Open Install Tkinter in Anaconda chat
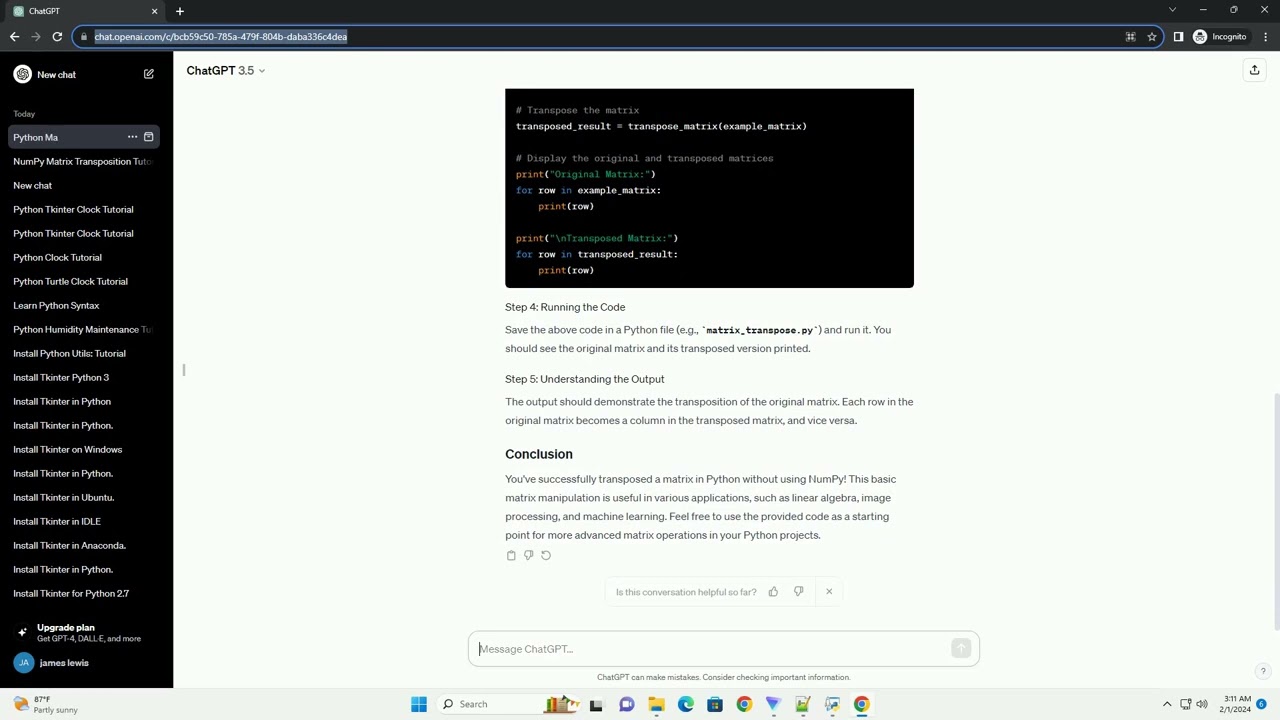1280x720 pixels. click(x=82, y=545)
